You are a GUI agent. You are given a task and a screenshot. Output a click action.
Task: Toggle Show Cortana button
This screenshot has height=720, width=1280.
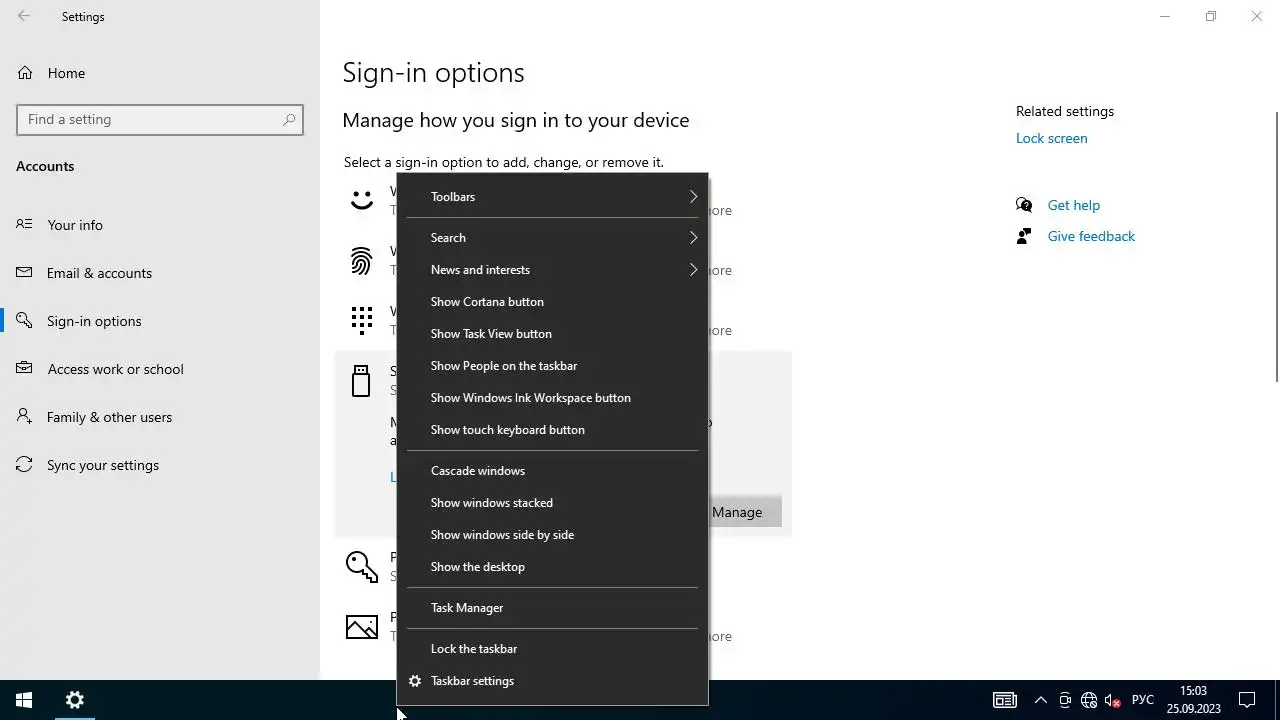(x=552, y=302)
